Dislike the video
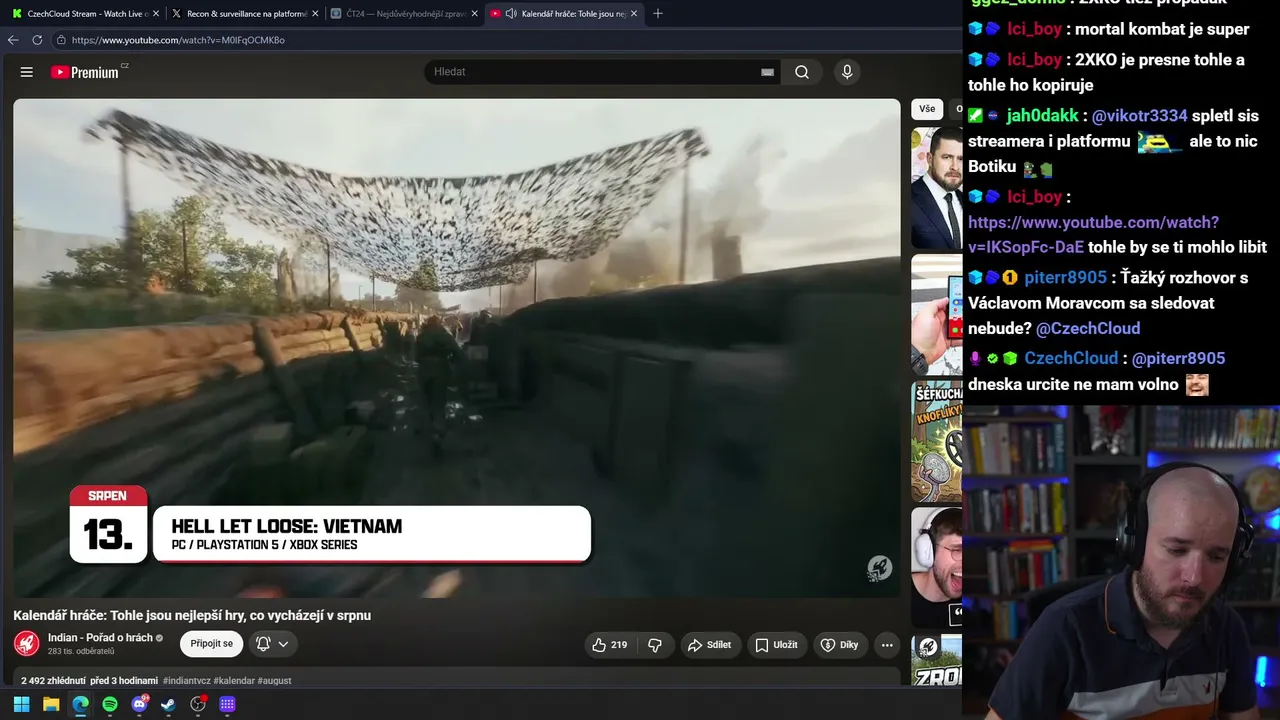Image resolution: width=1280 pixels, height=720 pixels. [x=655, y=645]
